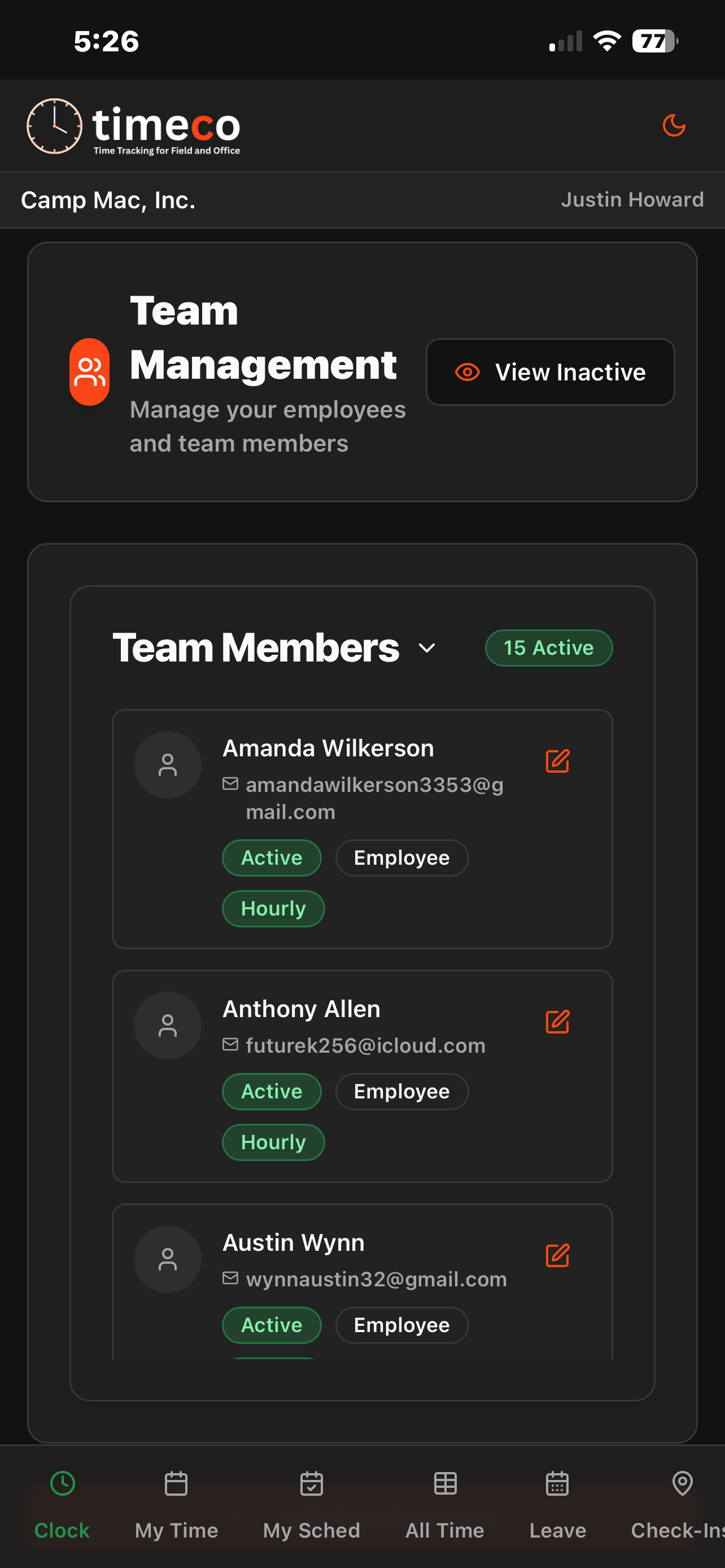Tap Austin Wynn's Active status badge
Screen dimensions: 725x1568
coord(272,1325)
